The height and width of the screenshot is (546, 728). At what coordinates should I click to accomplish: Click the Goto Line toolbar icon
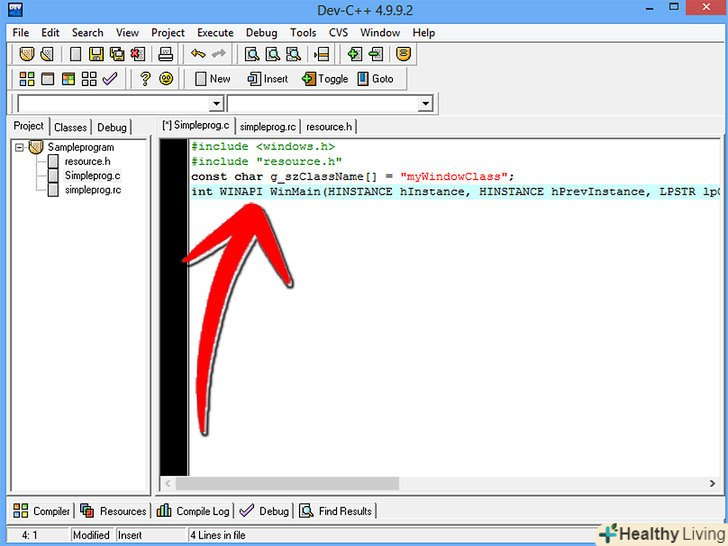(321, 54)
